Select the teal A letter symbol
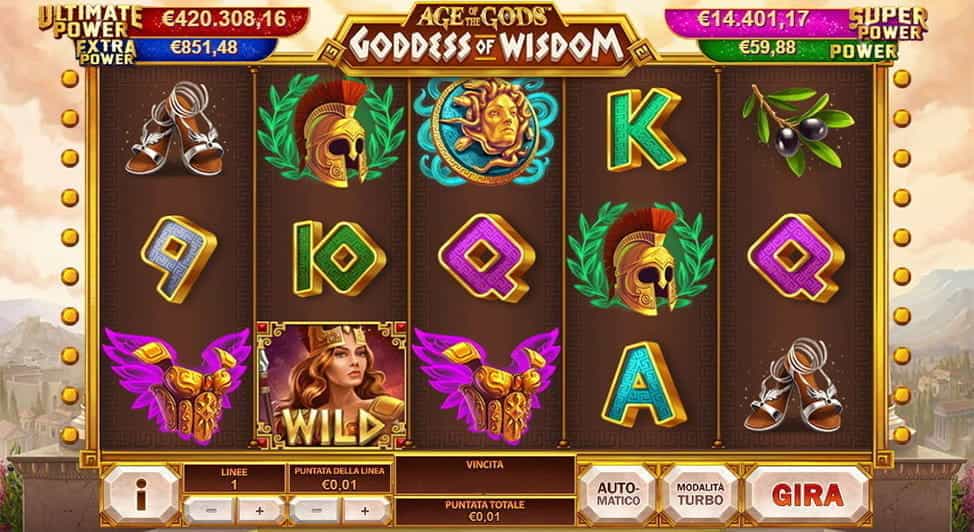Screen dimensions: 974x532 (644, 383)
